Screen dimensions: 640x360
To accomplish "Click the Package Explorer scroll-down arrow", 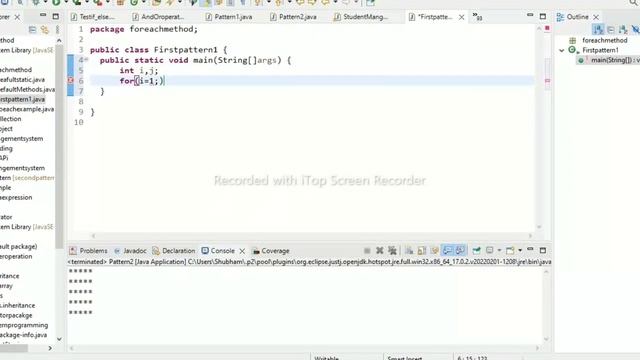I will click(59, 339).
